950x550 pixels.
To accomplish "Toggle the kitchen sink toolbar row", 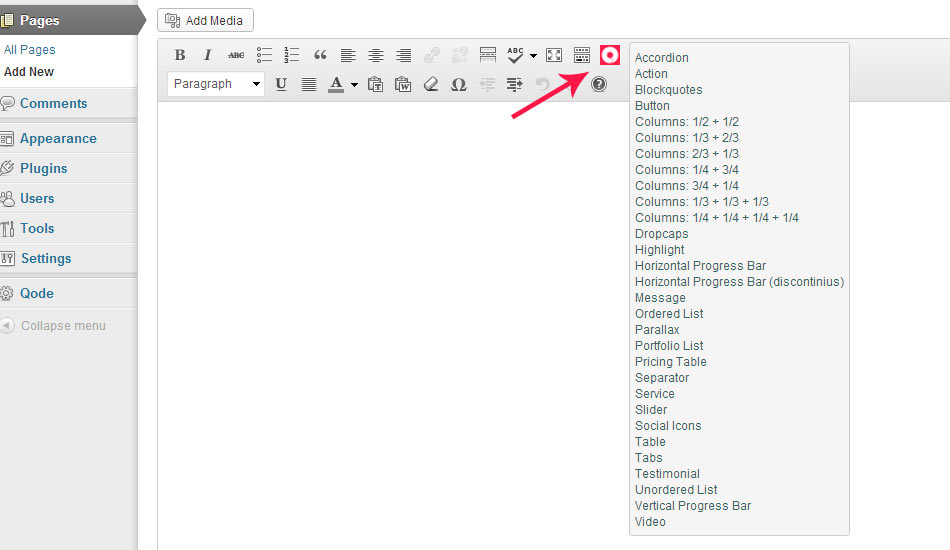I will click(x=582, y=55).
